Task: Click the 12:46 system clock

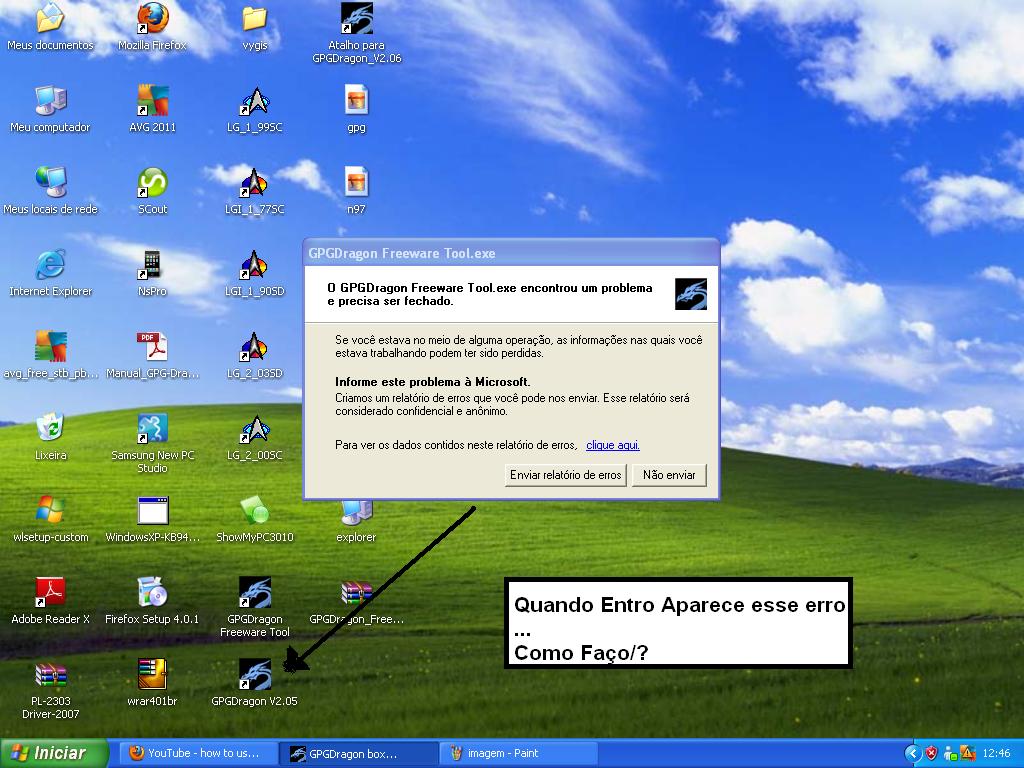Action: tap(996, 754)
